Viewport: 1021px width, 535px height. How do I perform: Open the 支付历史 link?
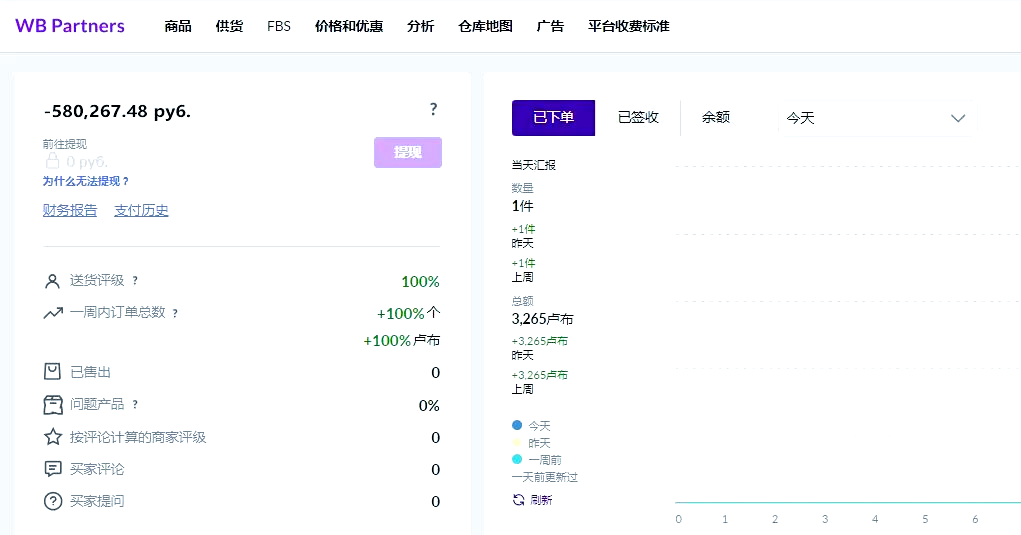pyautogui.click(x=141, y=210)
